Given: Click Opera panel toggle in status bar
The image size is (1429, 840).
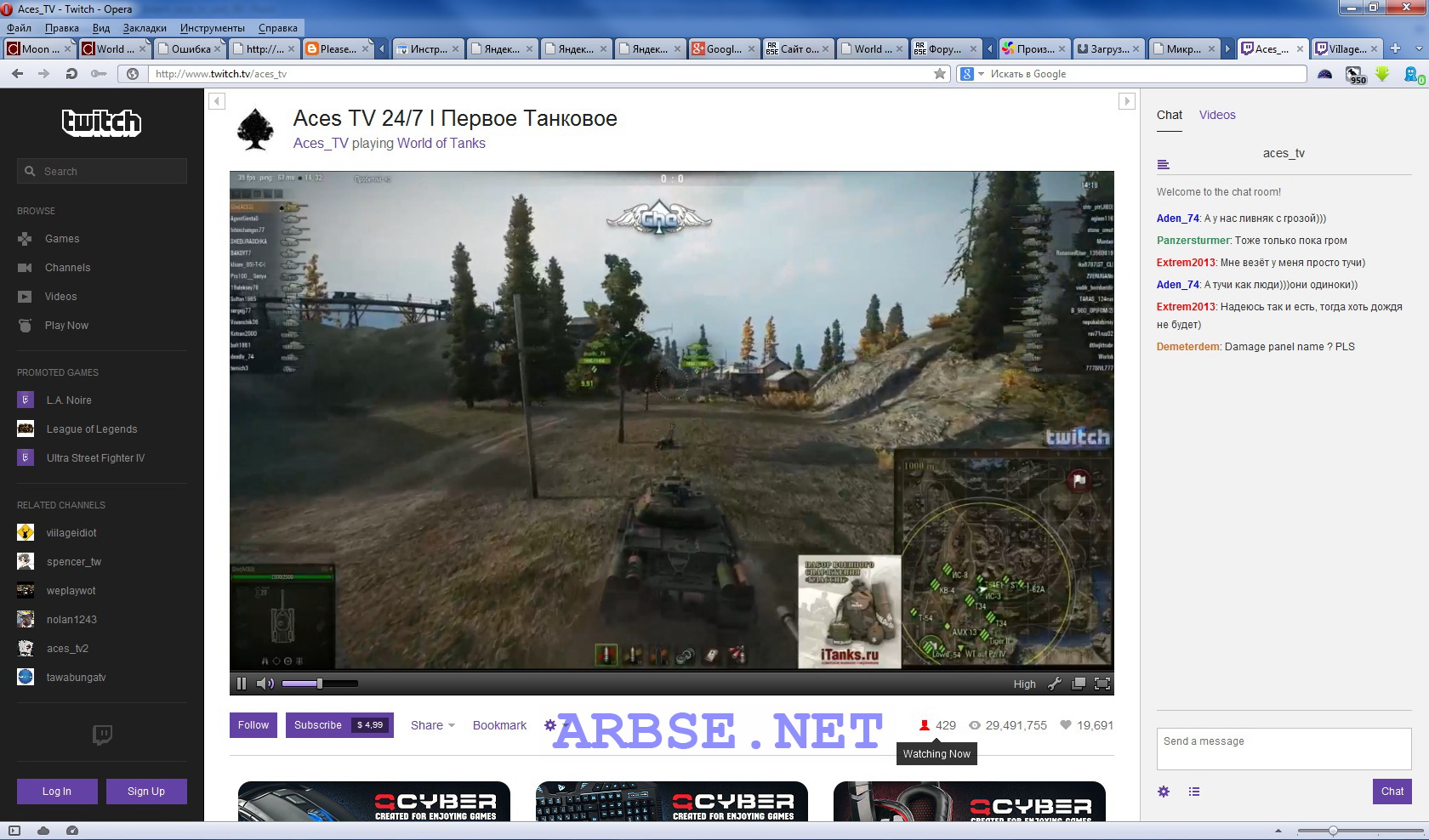Looking at the screenshot, I should tap(14, 831).
